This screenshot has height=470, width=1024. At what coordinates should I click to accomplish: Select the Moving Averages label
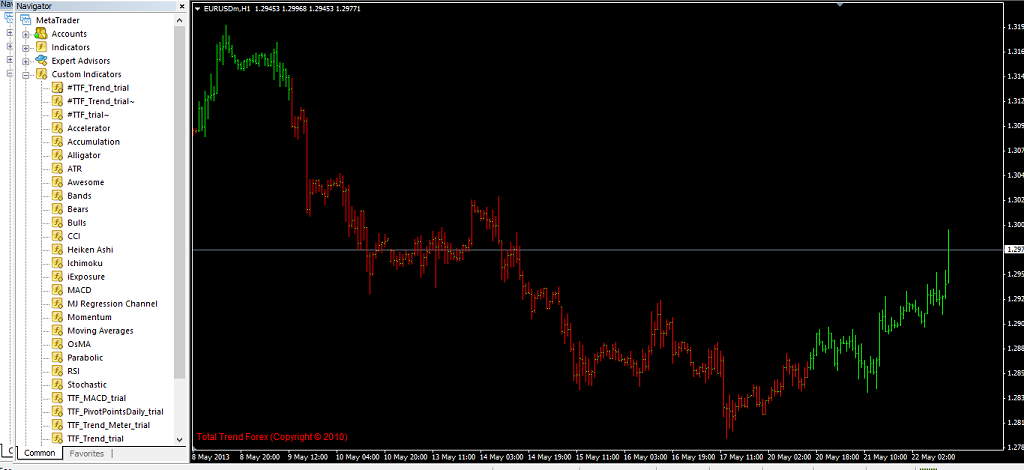[100, 331]
